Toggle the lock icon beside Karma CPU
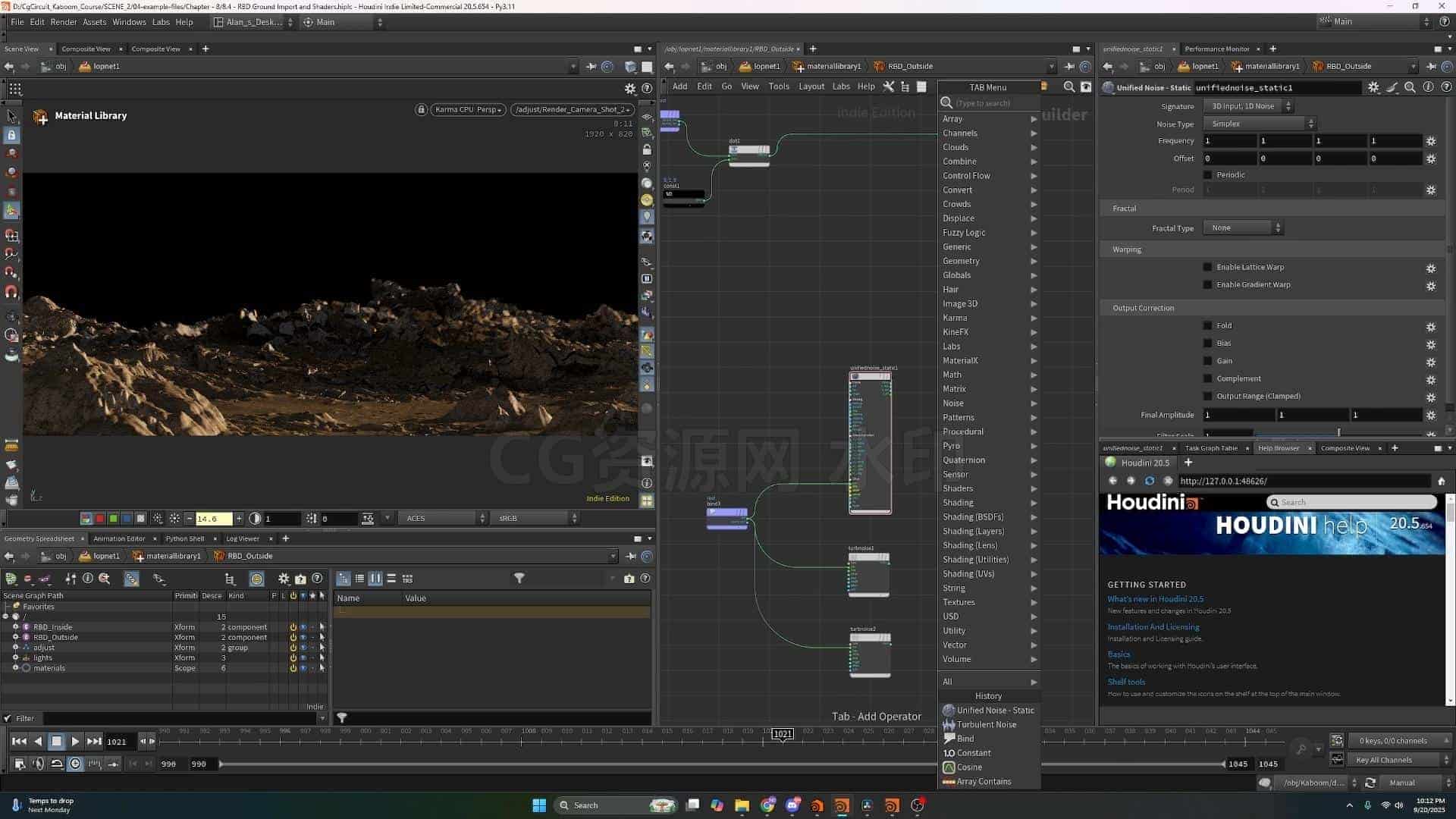 pos(421,109)
